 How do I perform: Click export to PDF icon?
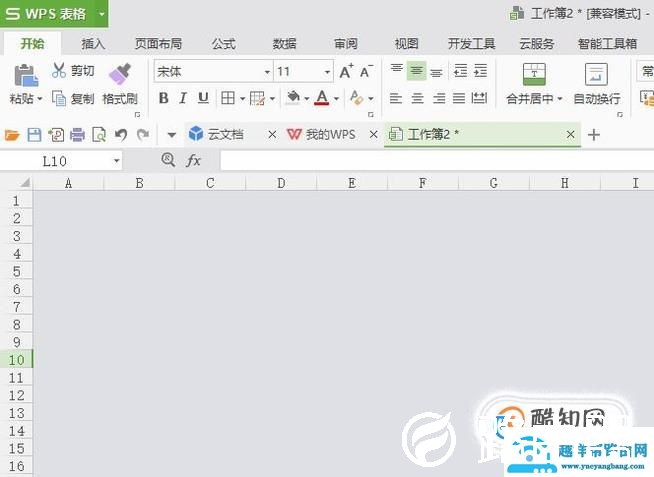56,135
